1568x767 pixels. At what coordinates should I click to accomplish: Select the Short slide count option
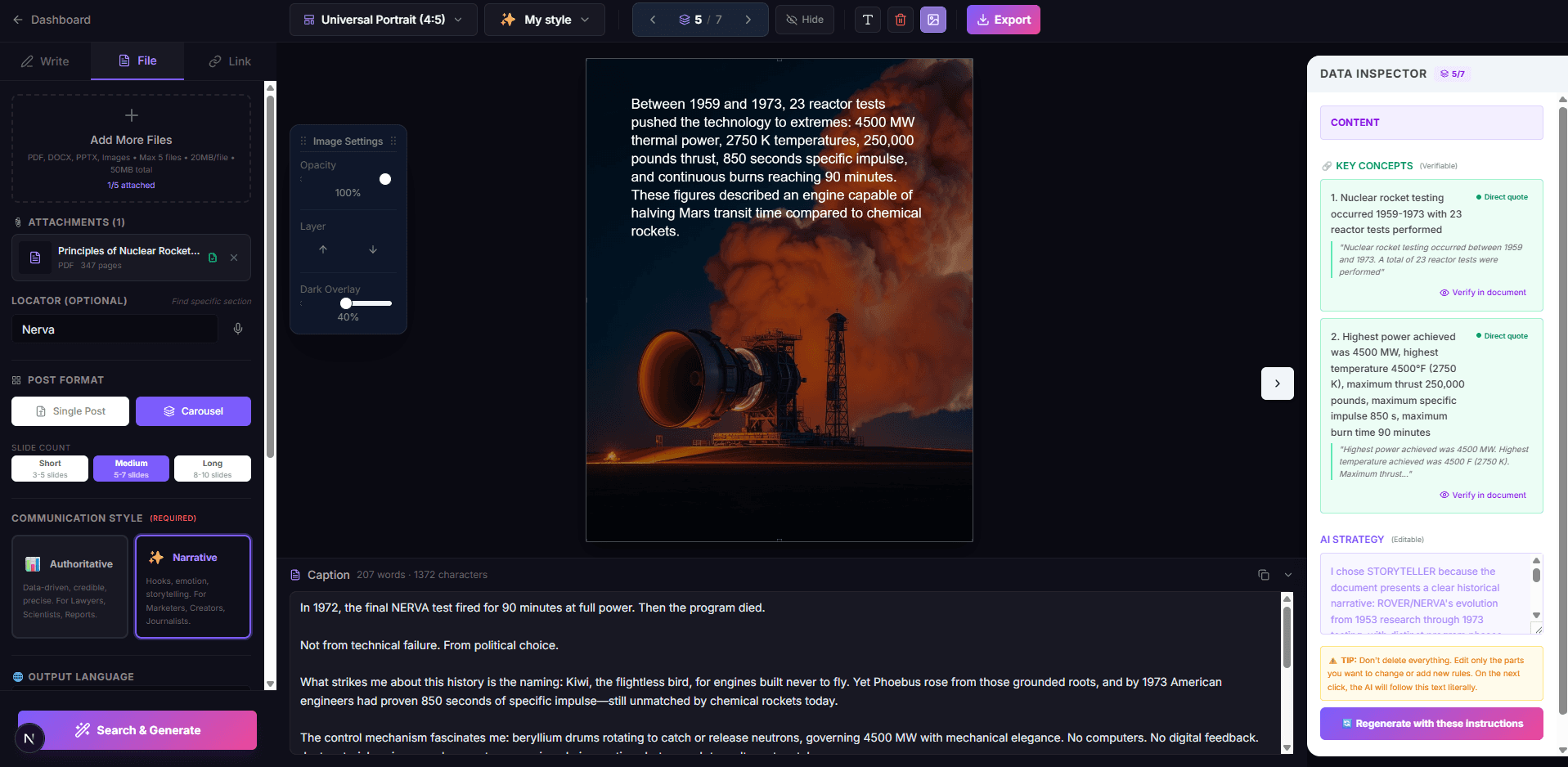pyautogui.click(x=49, y=468)
